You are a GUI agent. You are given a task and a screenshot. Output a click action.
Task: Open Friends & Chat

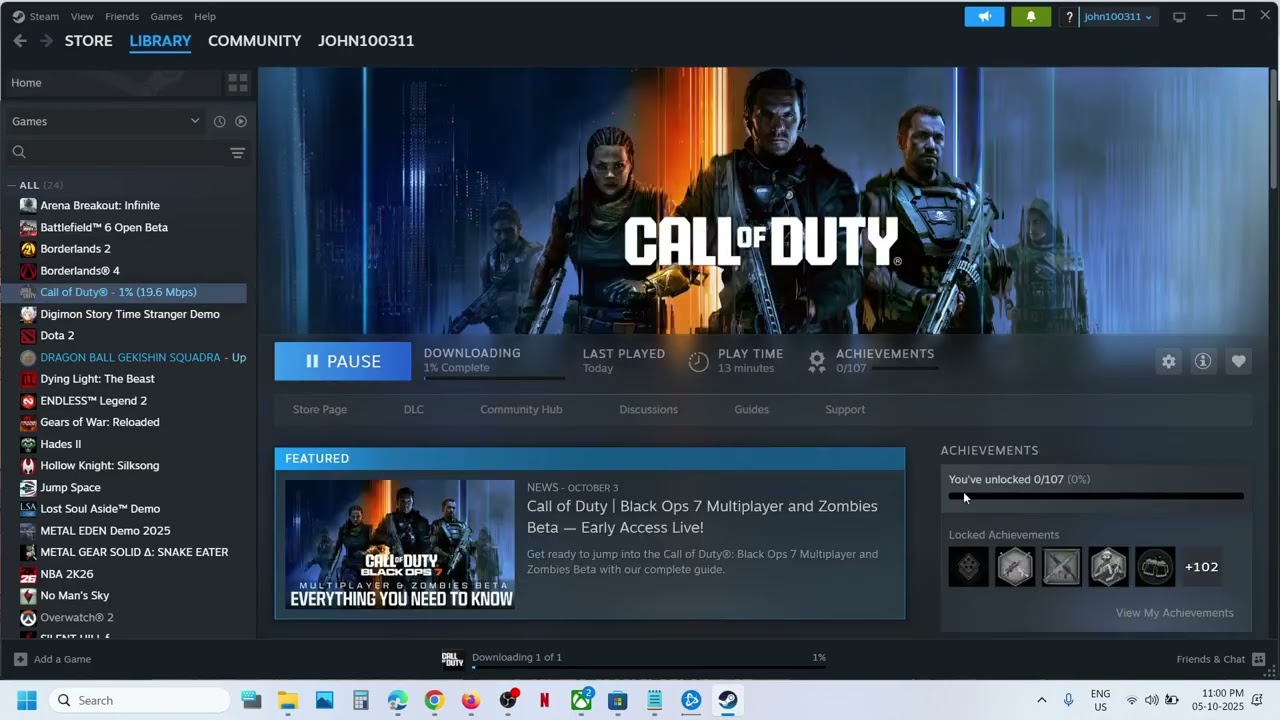(x=1221, y=659)
